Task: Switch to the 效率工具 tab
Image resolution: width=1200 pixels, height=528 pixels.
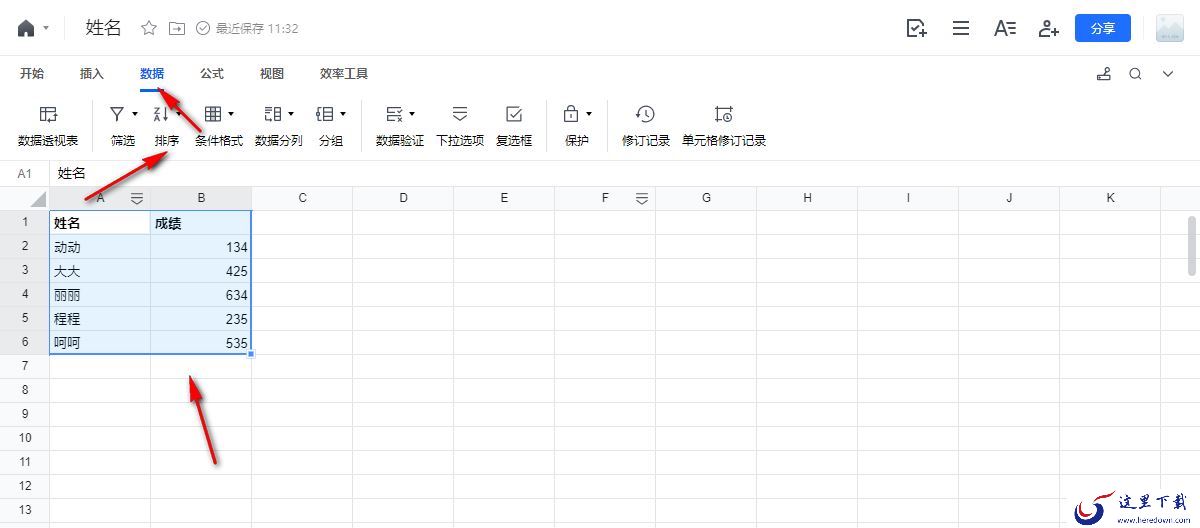Action: pyautogui.click(x=344, y=73)
